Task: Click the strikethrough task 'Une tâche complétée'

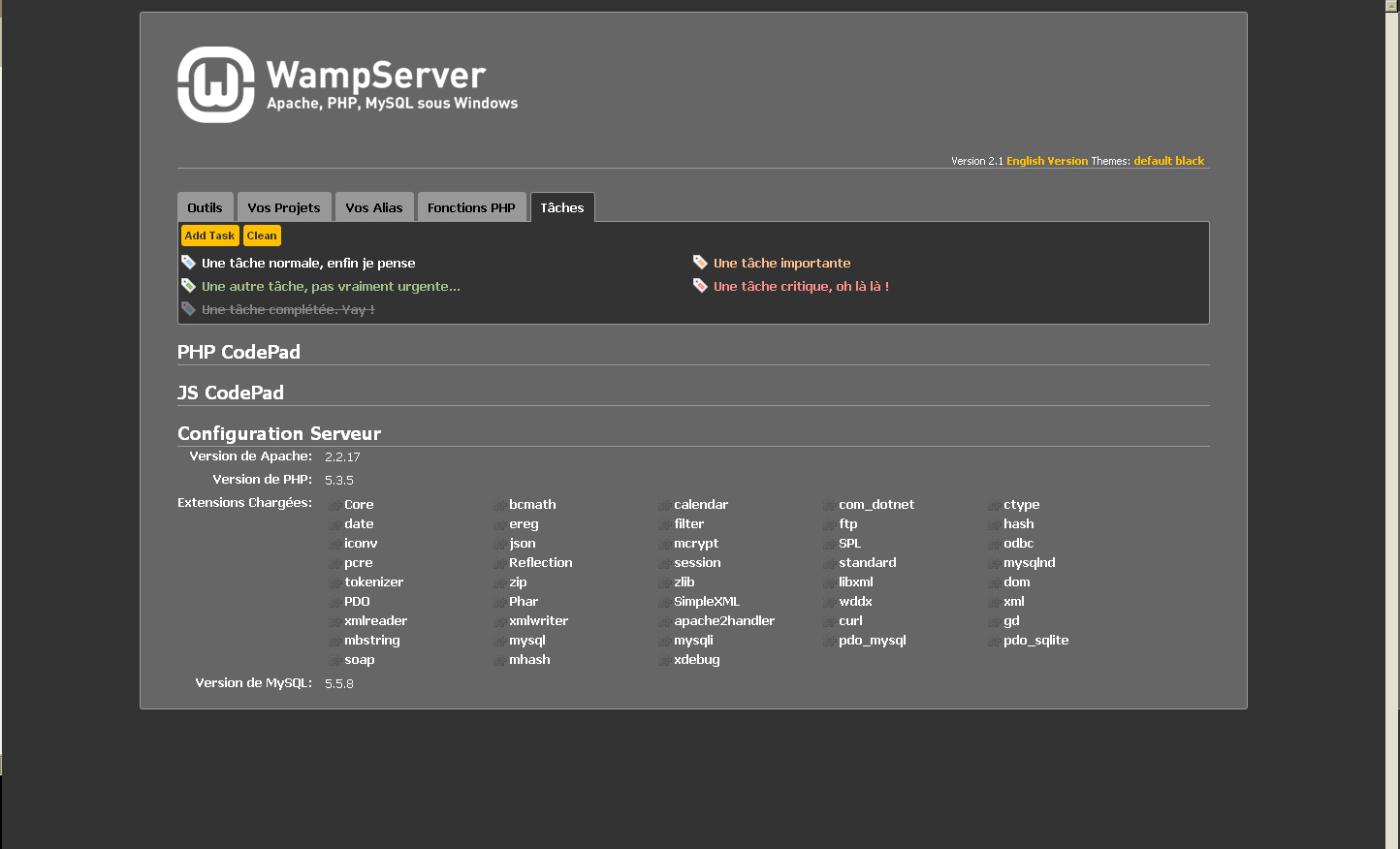Action: coord(288,309)
